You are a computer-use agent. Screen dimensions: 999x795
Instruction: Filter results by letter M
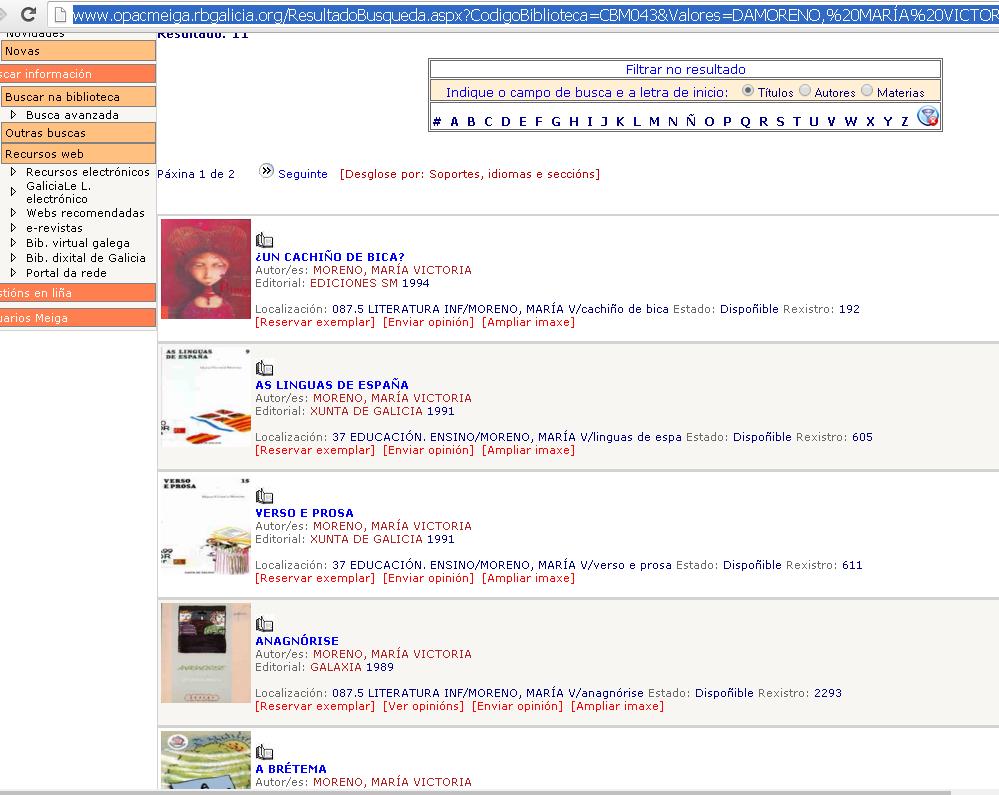654,121
